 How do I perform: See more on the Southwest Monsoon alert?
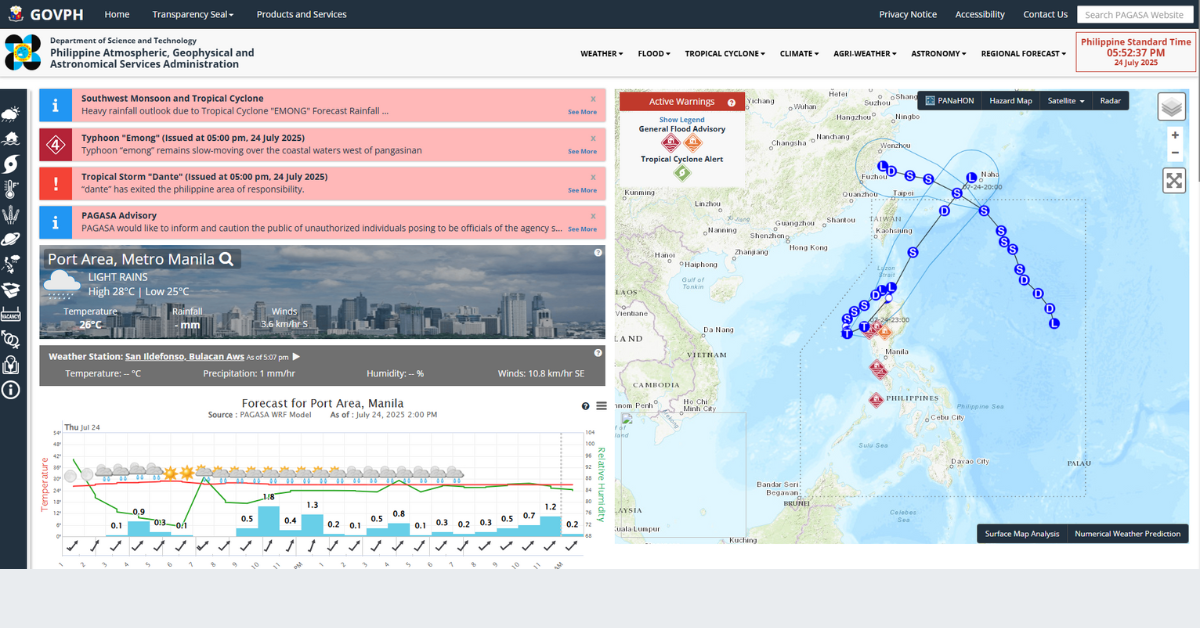coord(582,112)
